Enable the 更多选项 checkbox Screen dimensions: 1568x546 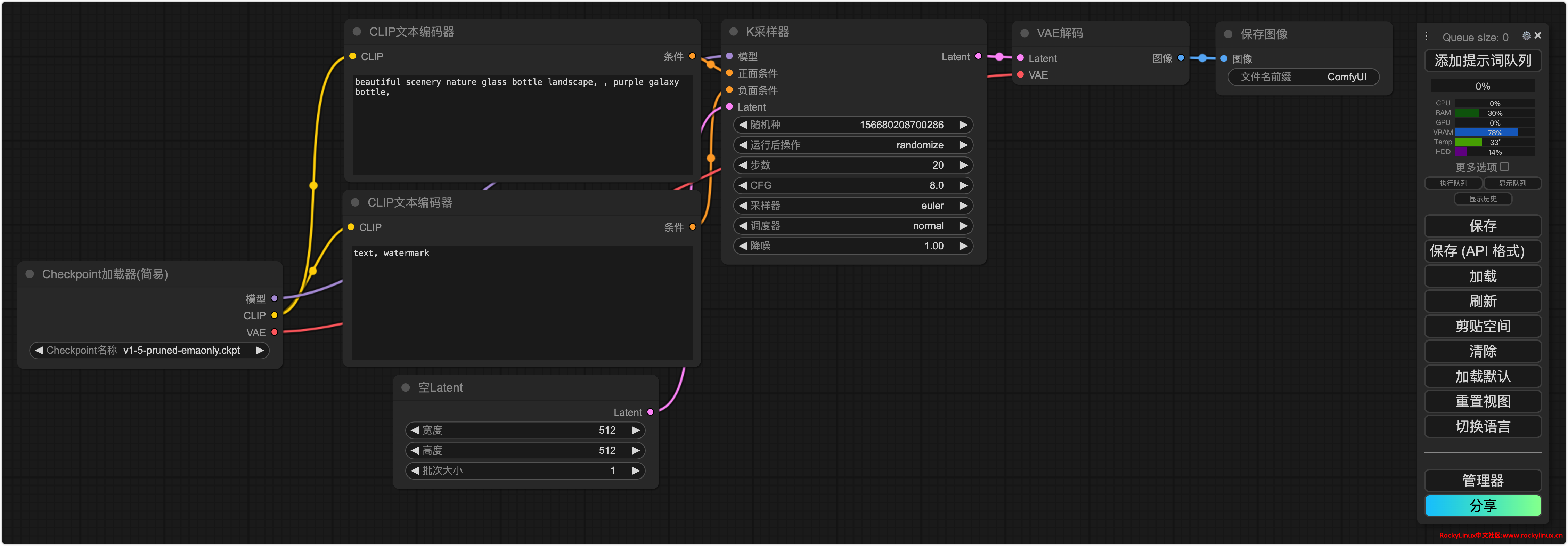pyautogui.click(x=1504, y=166)
